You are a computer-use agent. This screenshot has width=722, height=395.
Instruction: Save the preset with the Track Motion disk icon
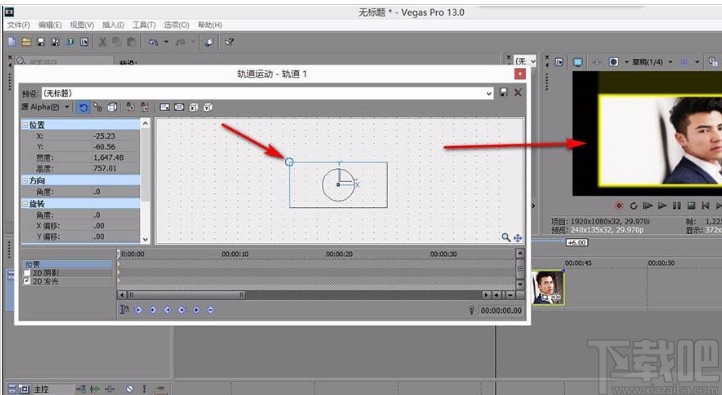click(504, 93)
